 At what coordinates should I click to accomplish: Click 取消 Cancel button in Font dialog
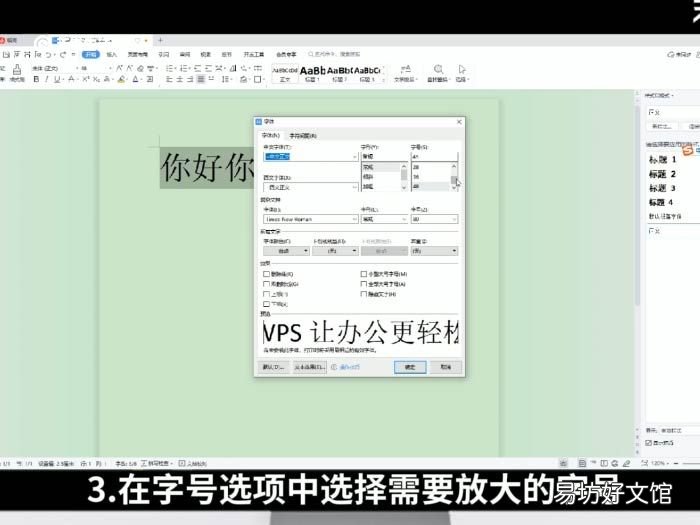pos(446,367)
